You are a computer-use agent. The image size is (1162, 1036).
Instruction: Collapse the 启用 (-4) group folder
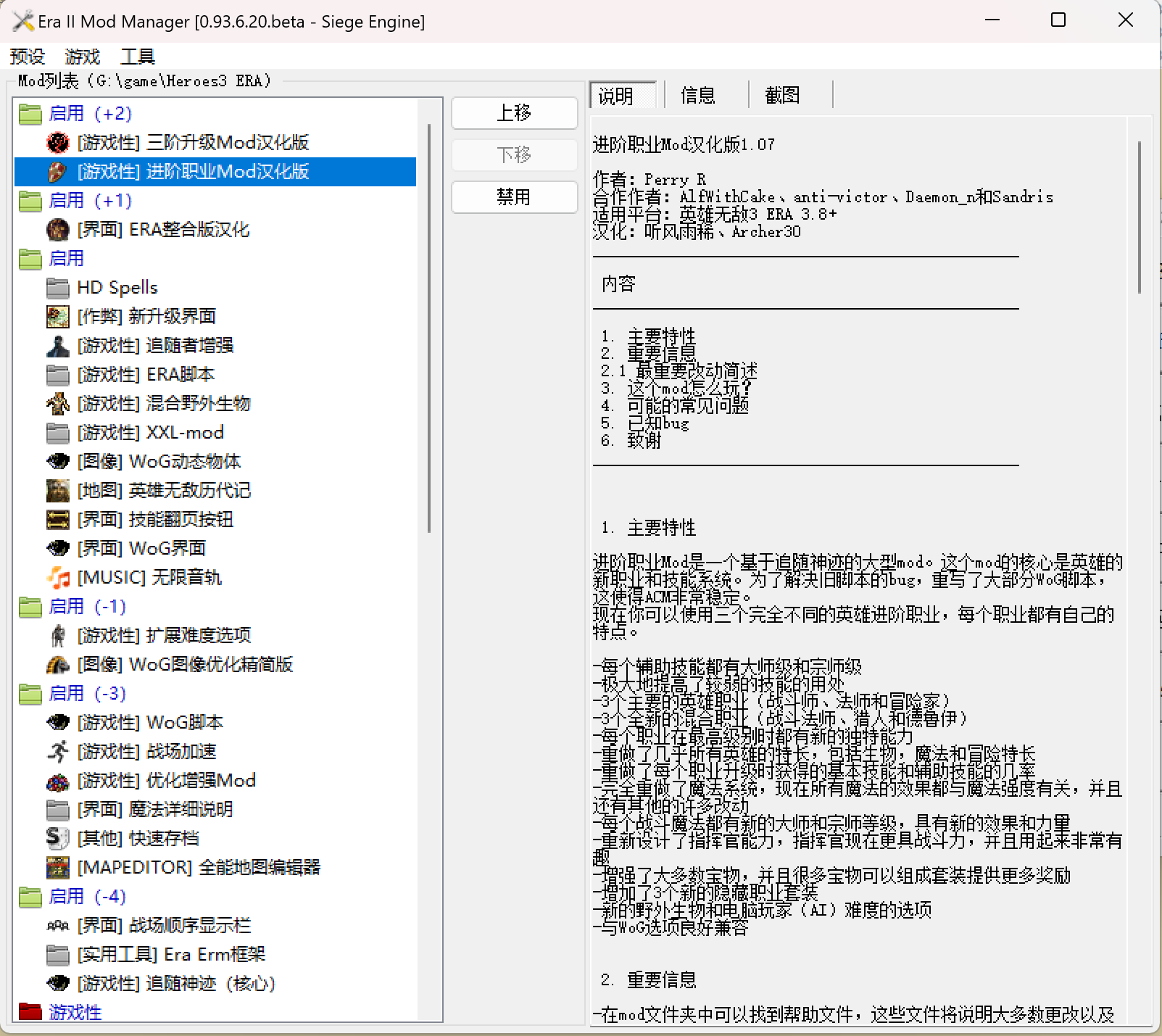pyautogui.click(x=30, y=897)
